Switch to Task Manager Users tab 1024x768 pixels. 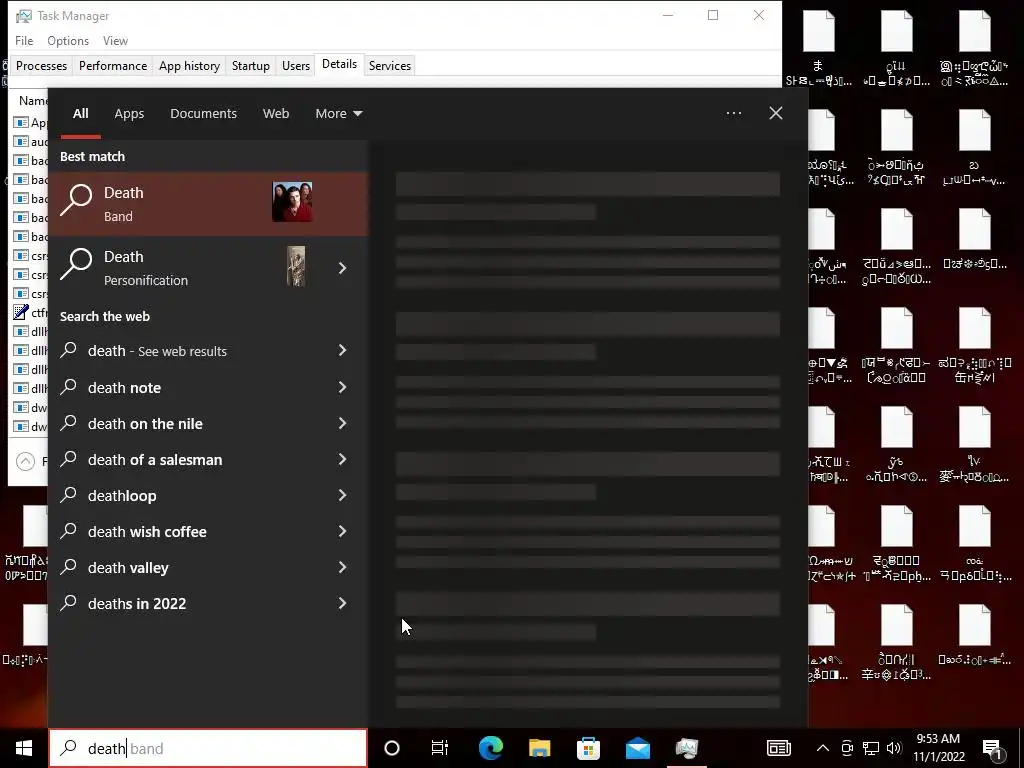296,66
